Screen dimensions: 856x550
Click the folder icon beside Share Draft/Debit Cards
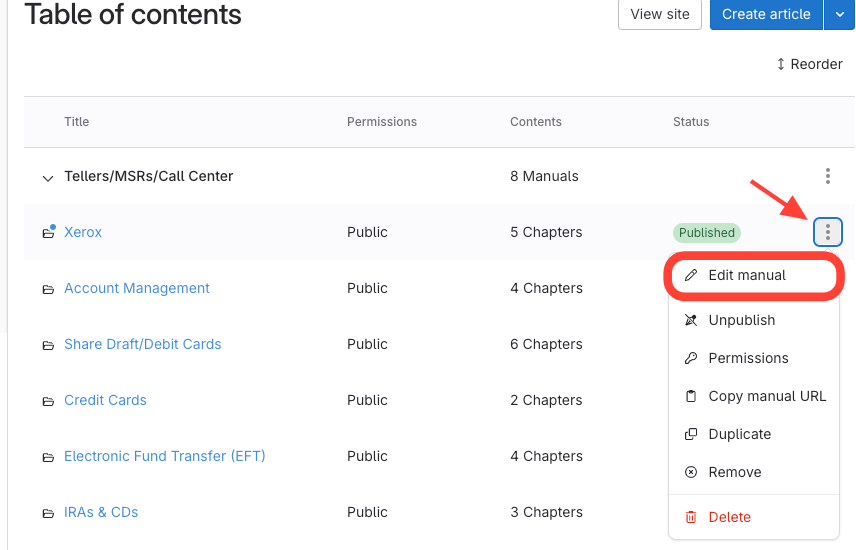coord(47,345)
